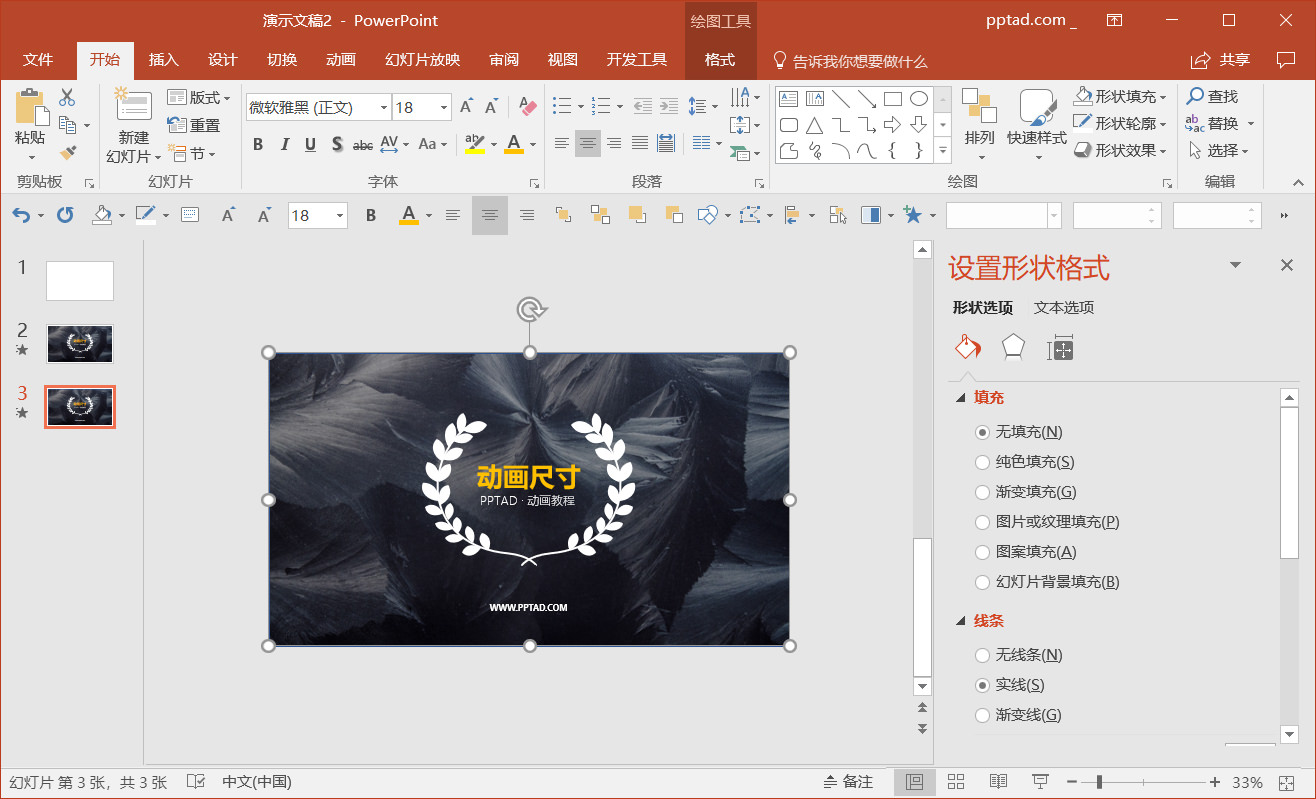Viewport: 1316px width, 799px height.
Task: Open the font name dropdown
Action: [384, 107]
